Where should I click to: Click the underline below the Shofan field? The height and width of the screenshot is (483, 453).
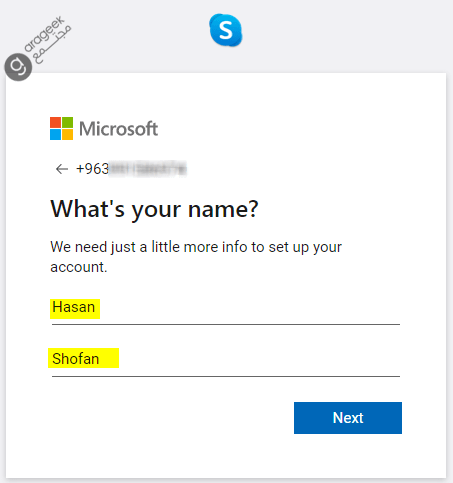[x=226, y=376]
